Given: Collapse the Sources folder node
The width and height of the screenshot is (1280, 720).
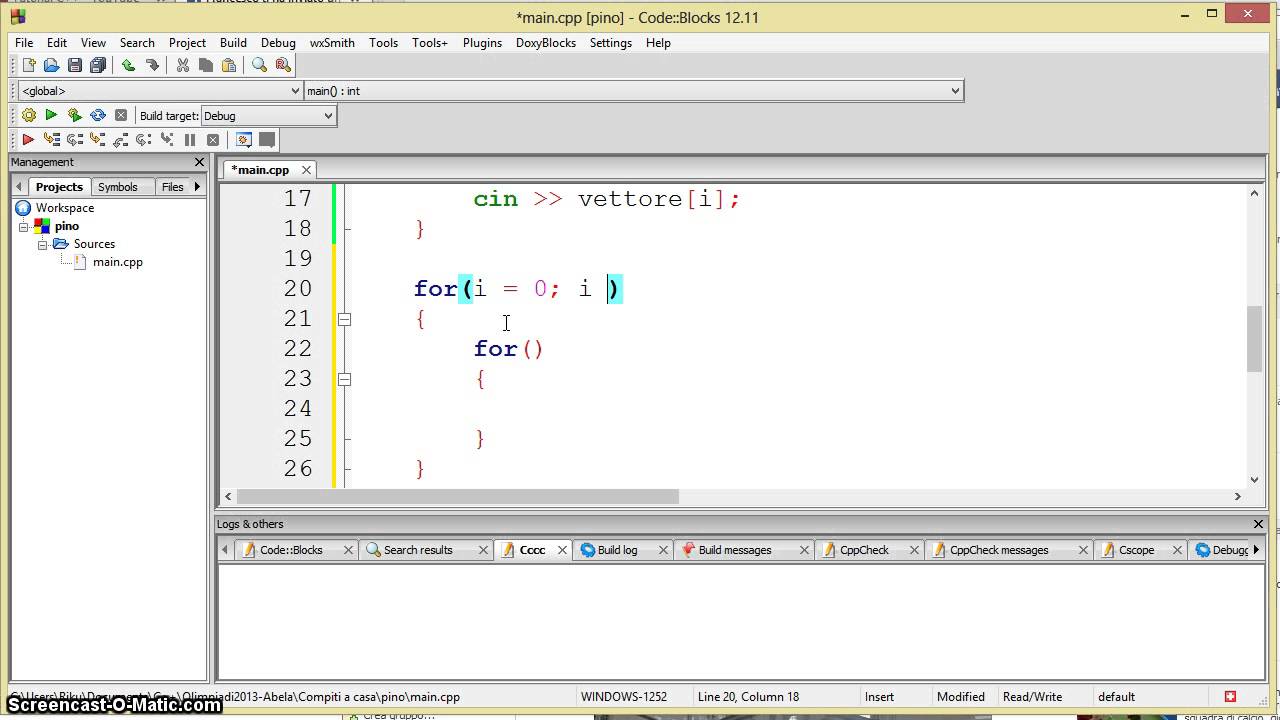Looking at the screenshot, I should coord(43,245).
